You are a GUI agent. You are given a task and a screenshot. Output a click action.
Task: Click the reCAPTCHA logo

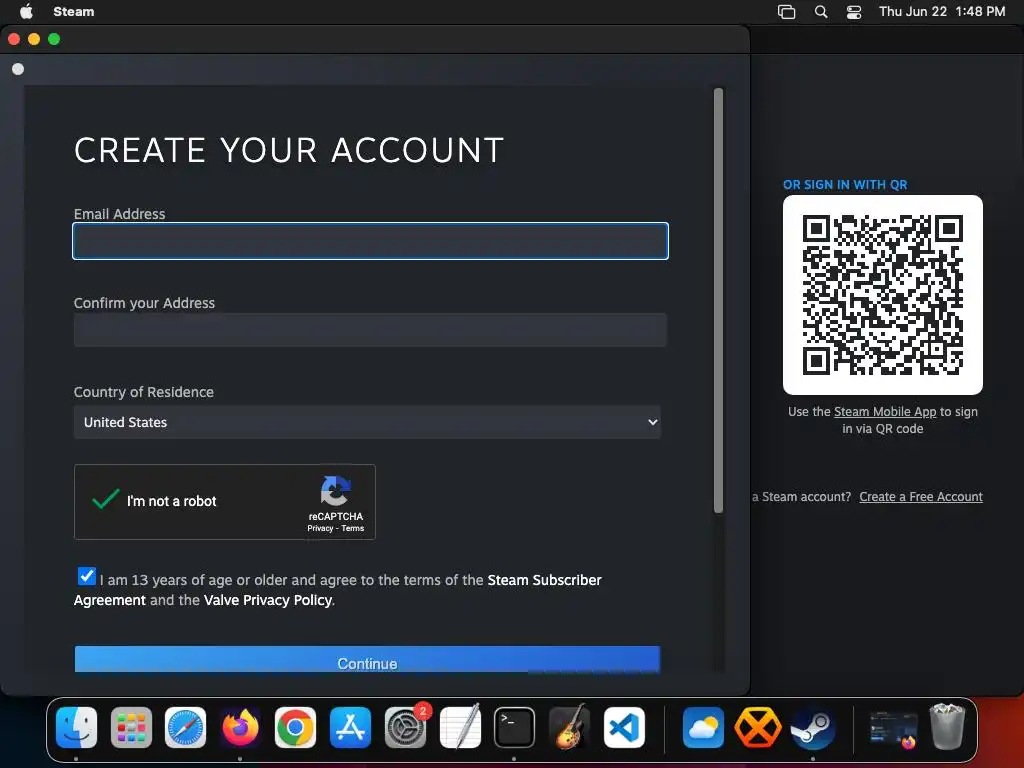[336, 491]
